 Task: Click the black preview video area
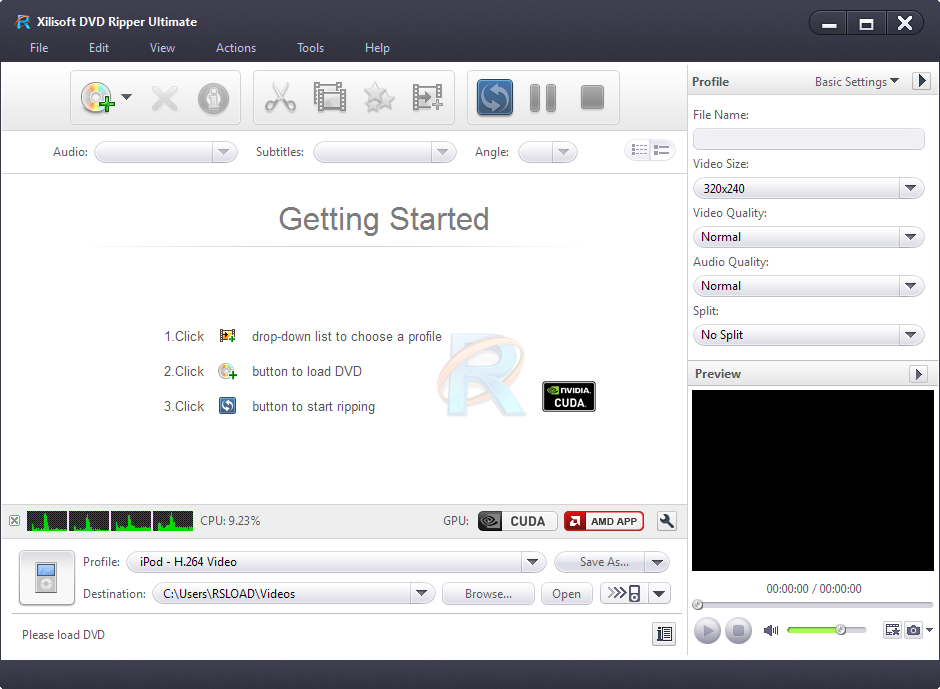point(813,480)
